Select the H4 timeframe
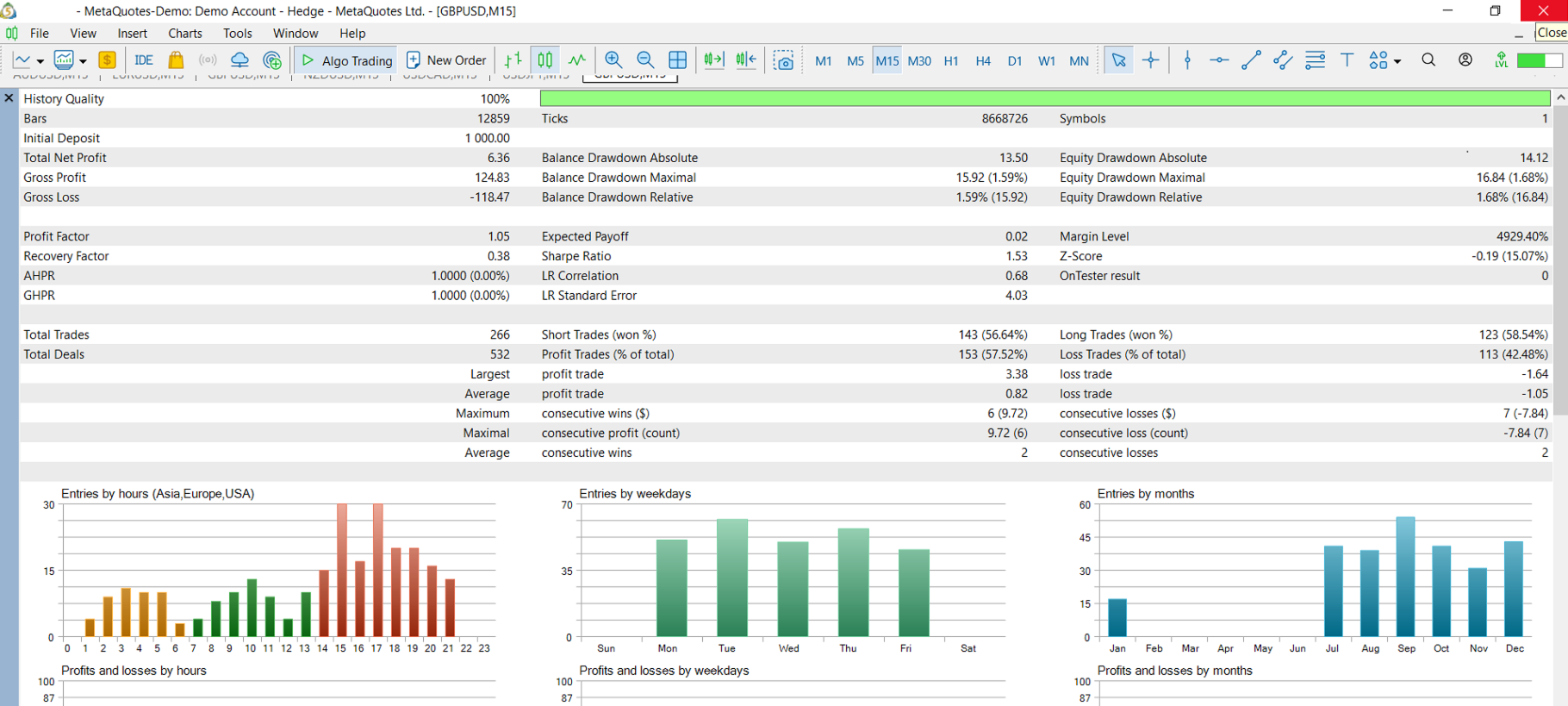This screenshot has height=706, width=1568. tap(983, 61)
